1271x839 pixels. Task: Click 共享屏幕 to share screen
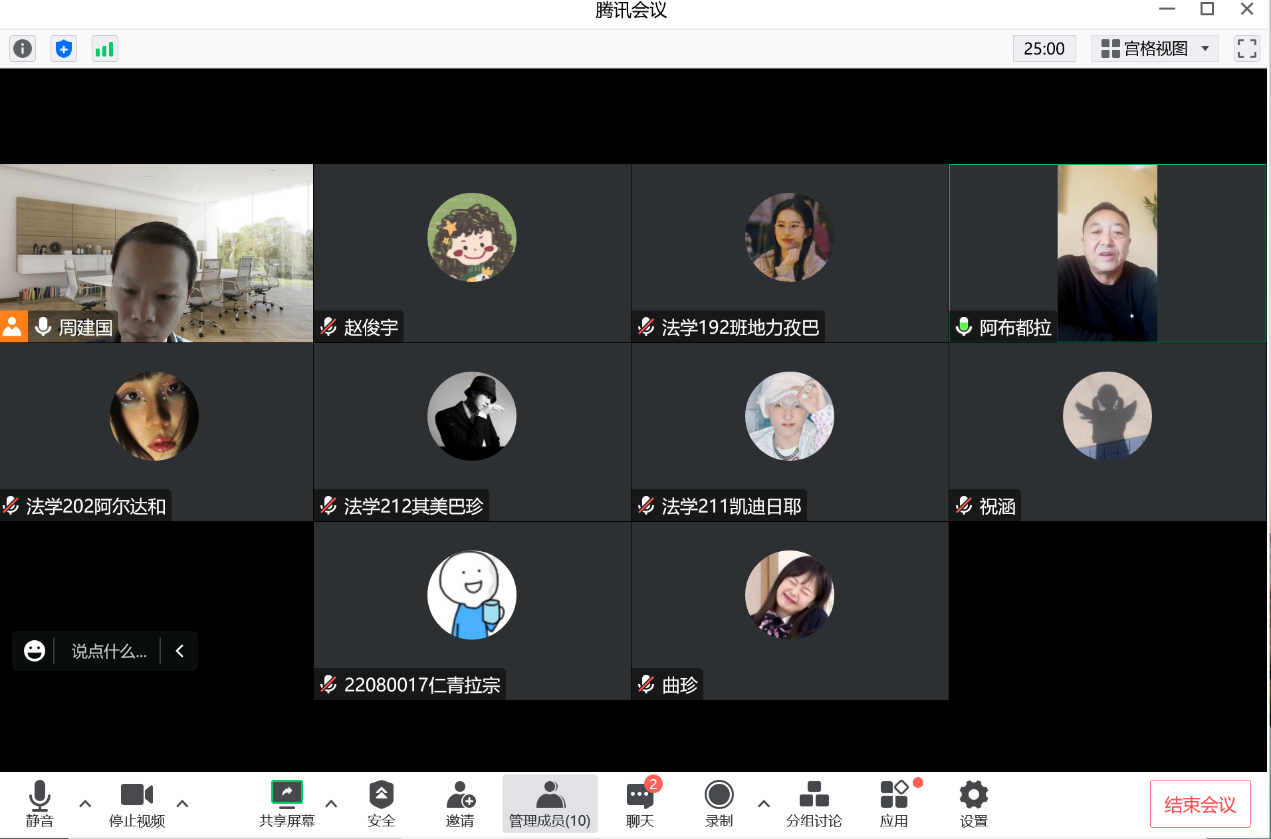click(x=287, y=804)
